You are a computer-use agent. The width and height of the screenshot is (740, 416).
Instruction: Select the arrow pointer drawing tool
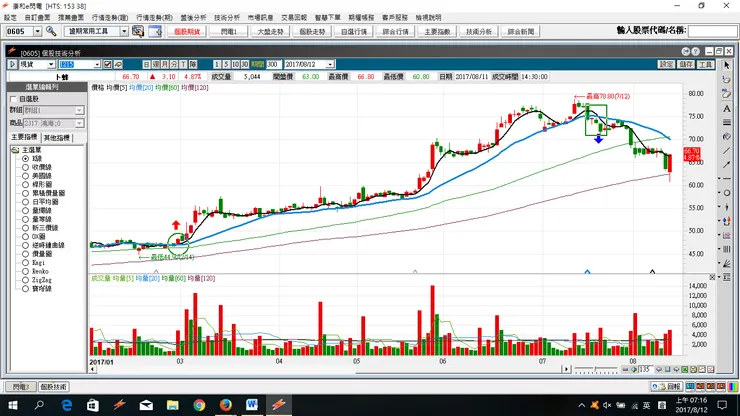(x=727, y=65)
